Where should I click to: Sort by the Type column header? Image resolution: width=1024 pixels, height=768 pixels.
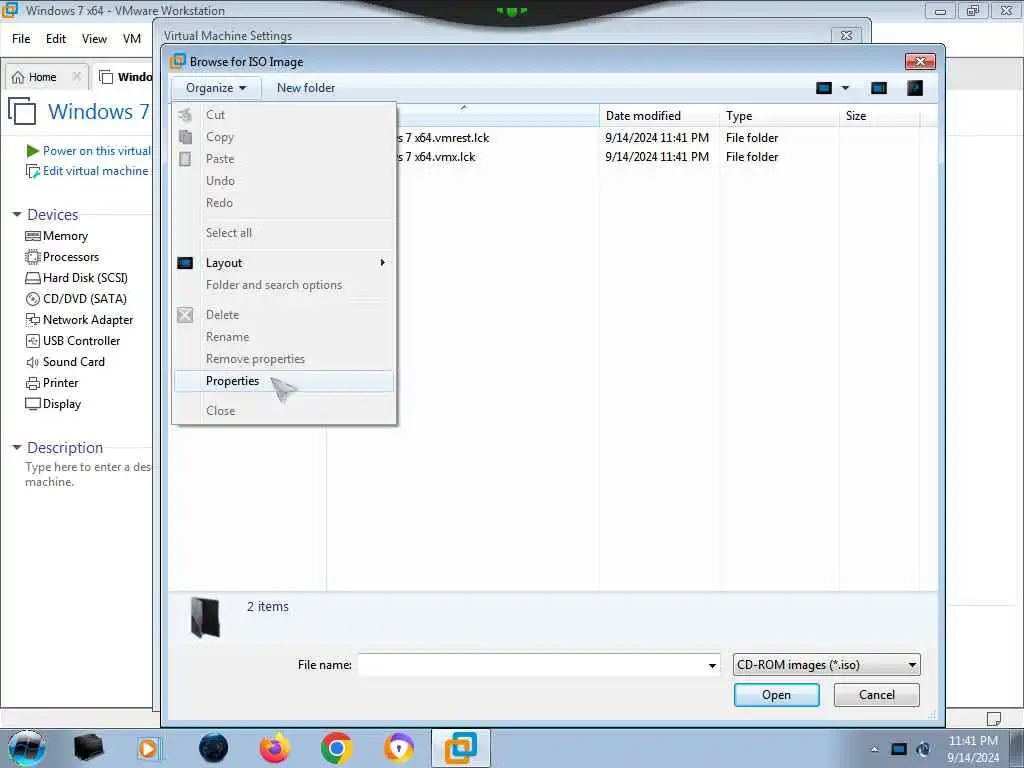(779, 116)
